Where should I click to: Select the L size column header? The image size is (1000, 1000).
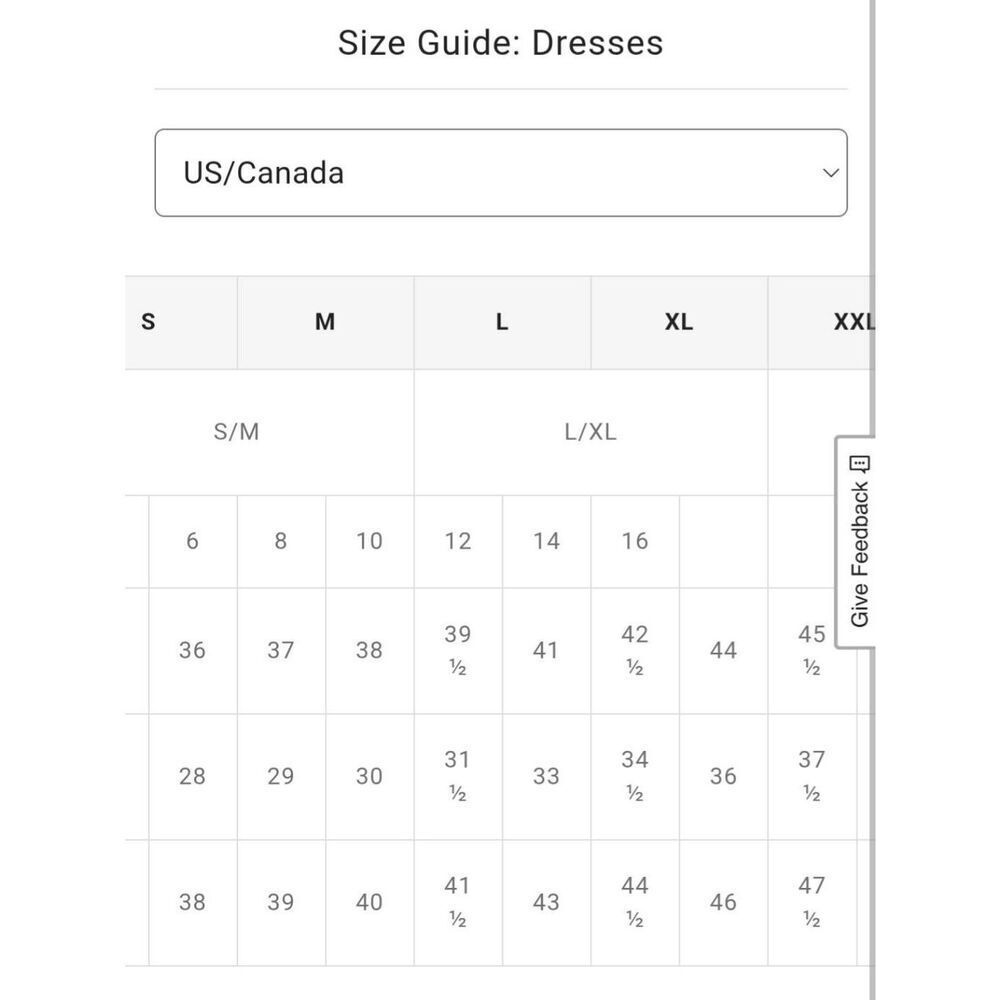click(503, 322)
